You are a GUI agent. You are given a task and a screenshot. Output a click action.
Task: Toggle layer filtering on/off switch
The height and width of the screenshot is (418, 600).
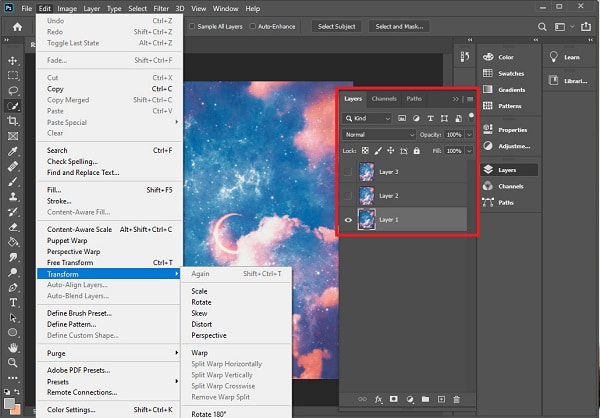pyautogui.click(x=471, y=117)
